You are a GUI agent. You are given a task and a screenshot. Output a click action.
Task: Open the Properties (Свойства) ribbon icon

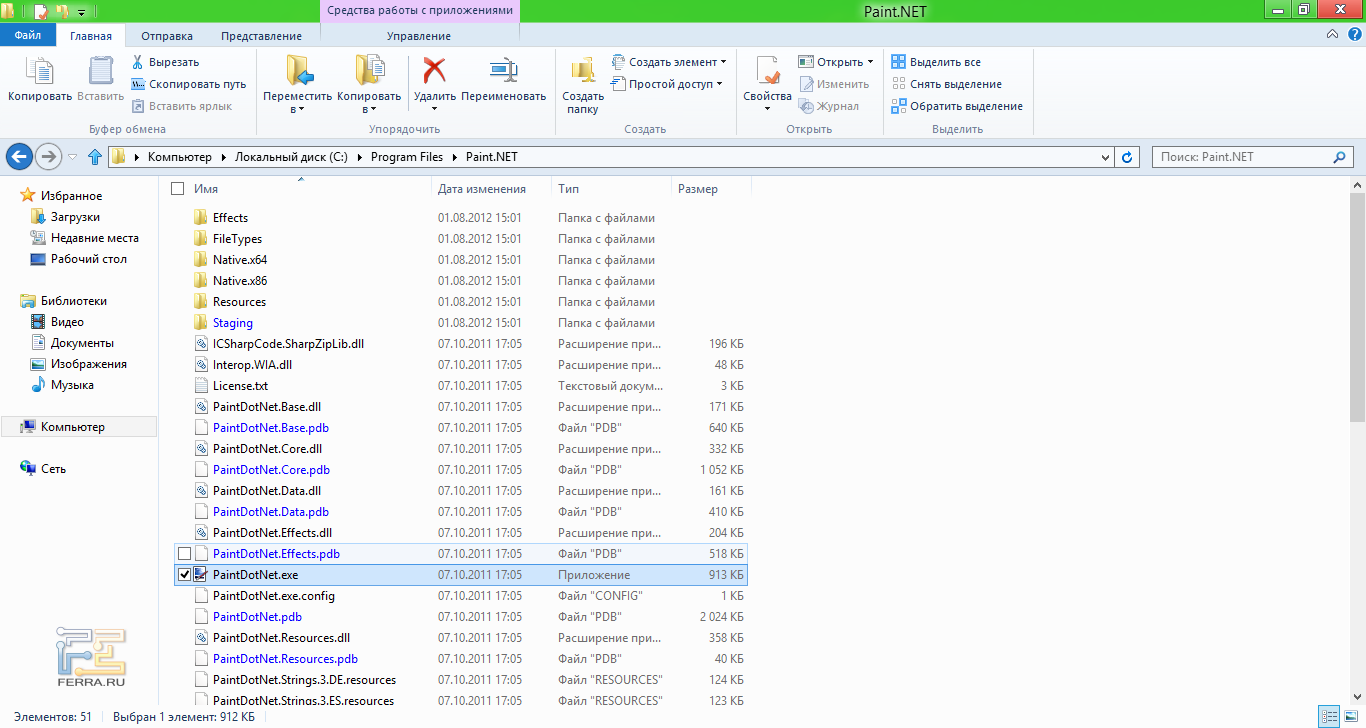pos(767,71)
